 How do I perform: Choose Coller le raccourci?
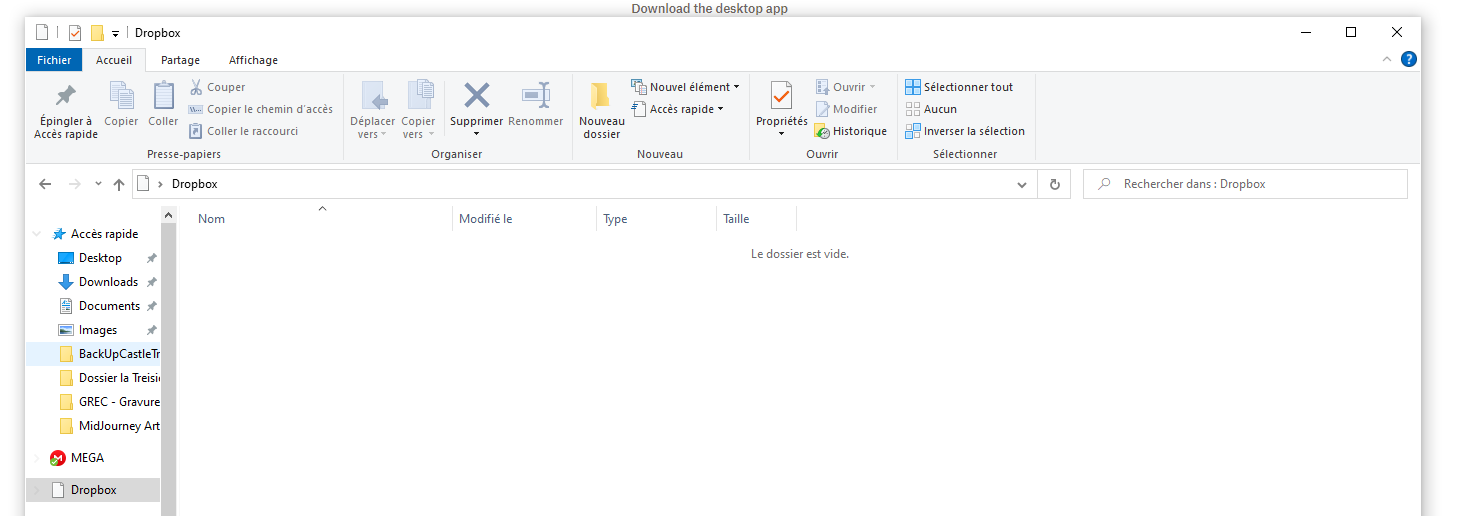click(243, 131)
